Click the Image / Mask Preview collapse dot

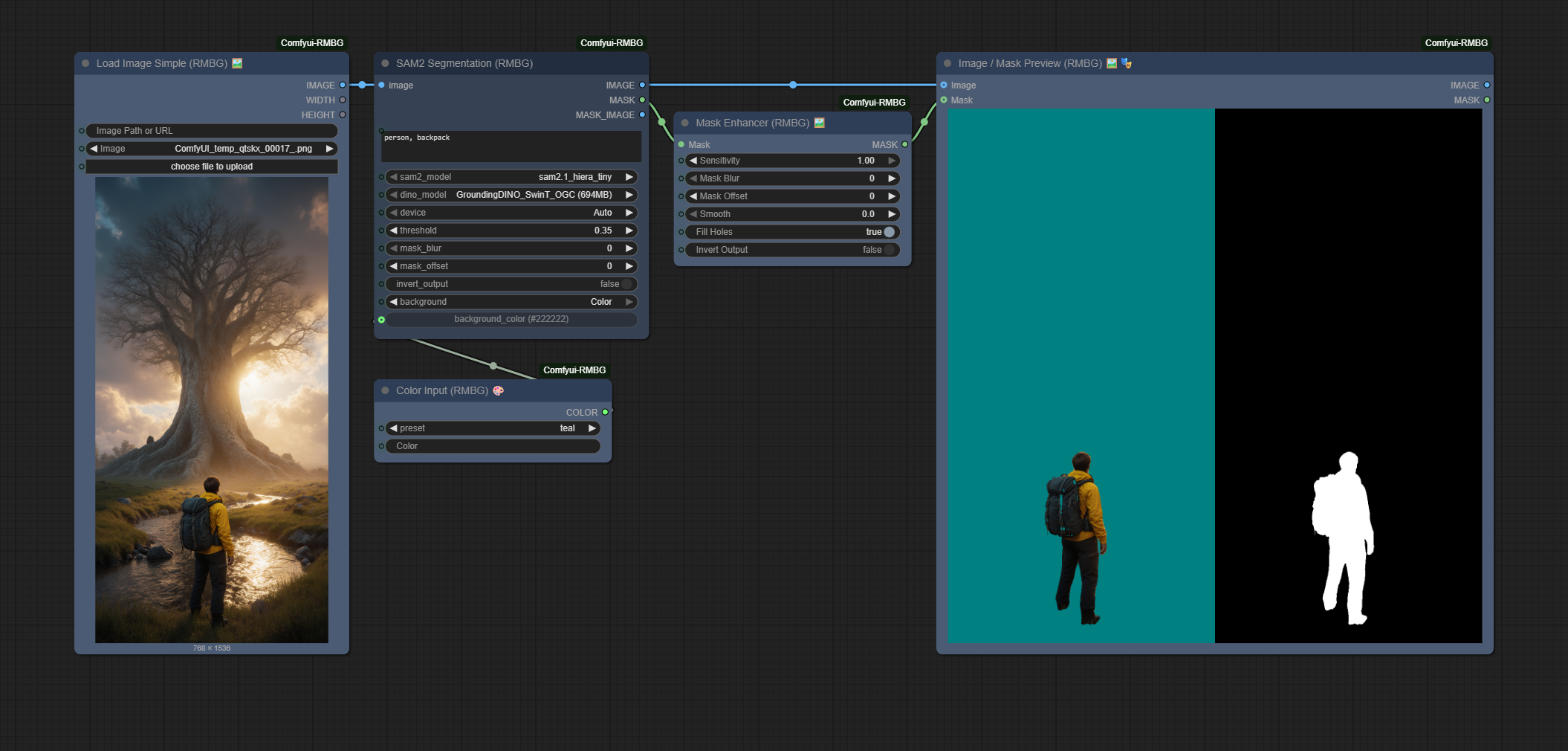pyautogui.click(x=947, y=64)
